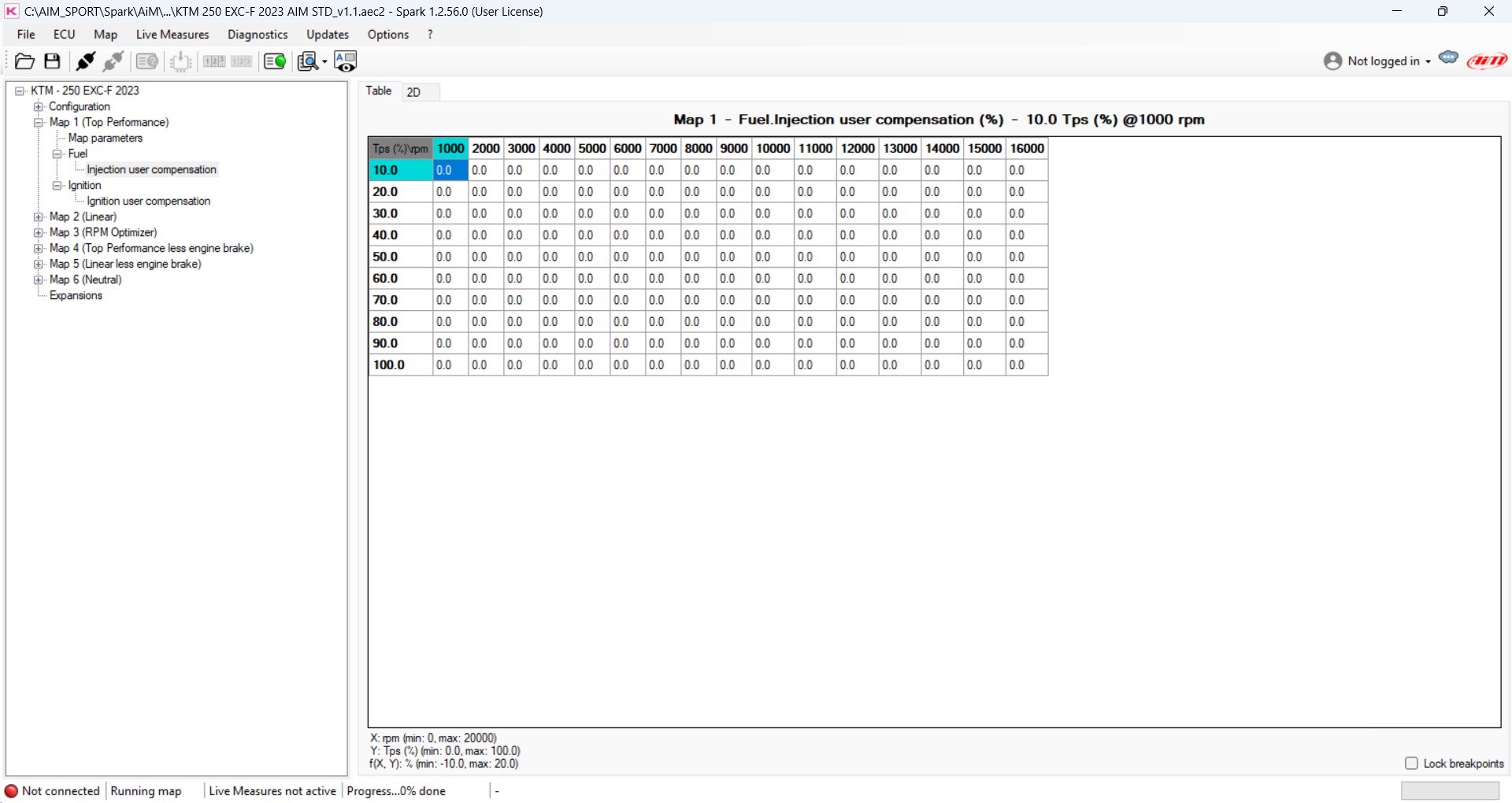Open a map file with folder icon
This screenshot has height=803, width=1512.
[x=24, y=61]
